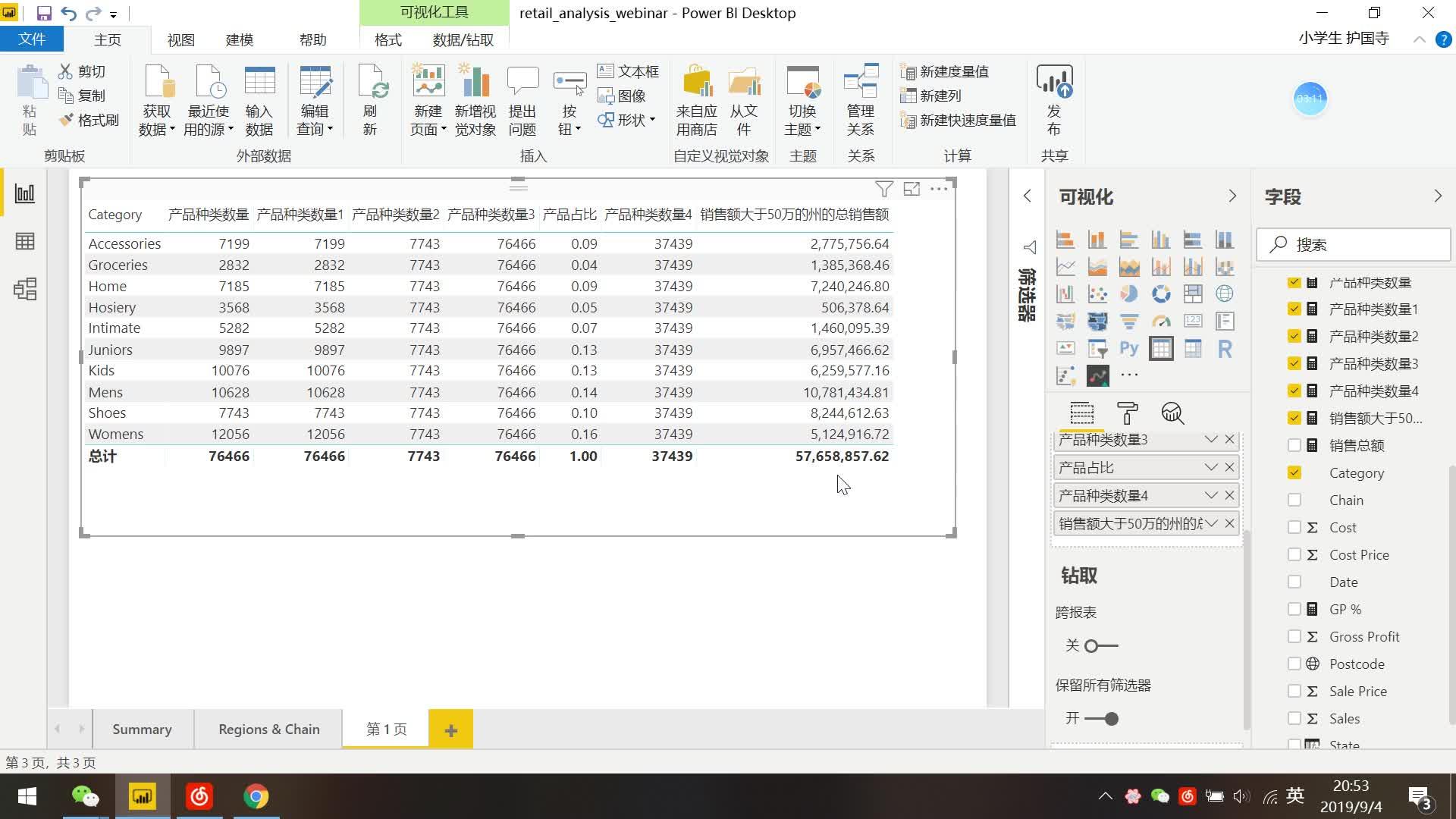The image size is (1456, 819).
Task: Select the pie chart visual icon
Action: (x=1129, y=293)
